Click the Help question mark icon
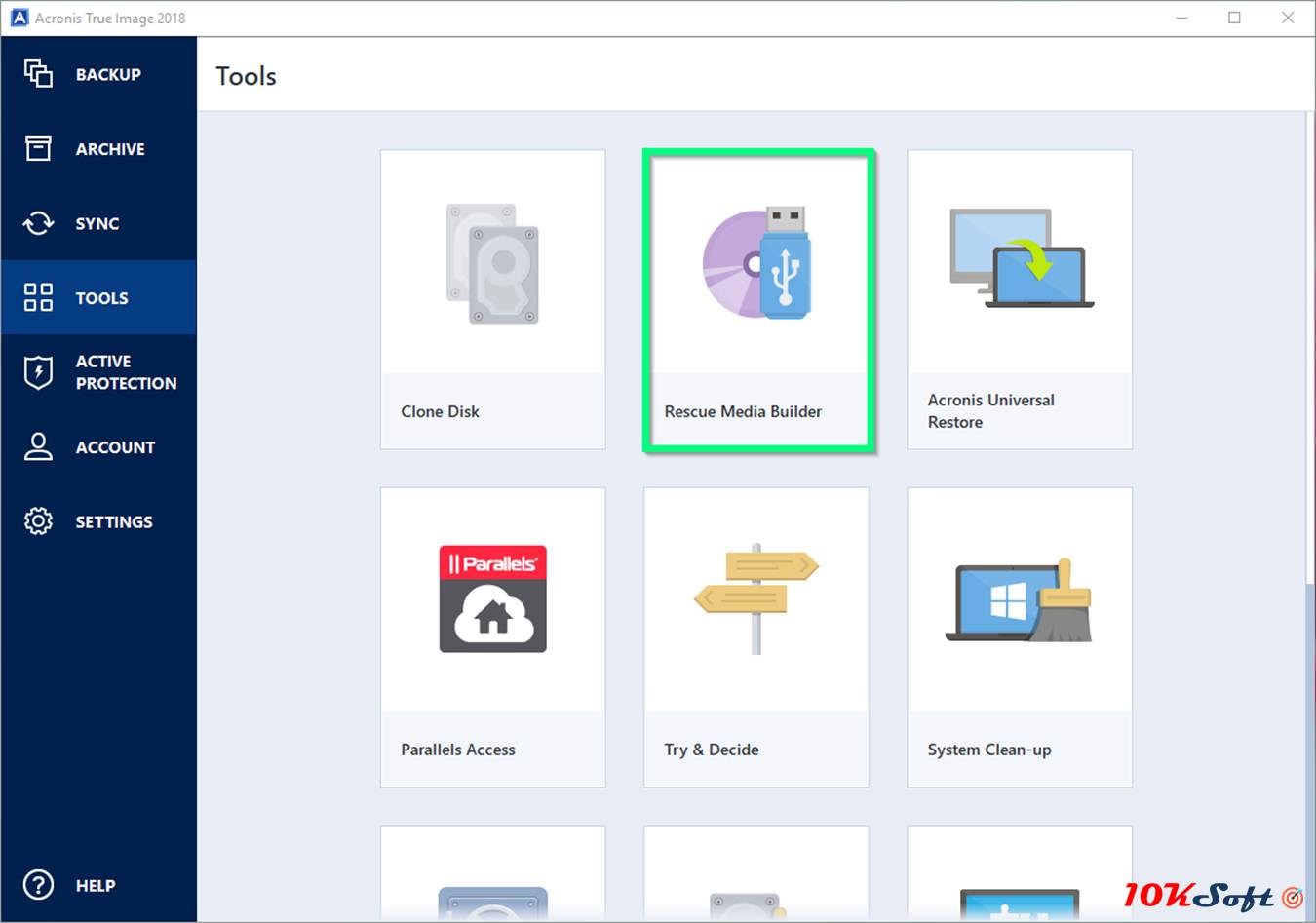Viewport: 1316px width, 923px height. click(38, 885)
